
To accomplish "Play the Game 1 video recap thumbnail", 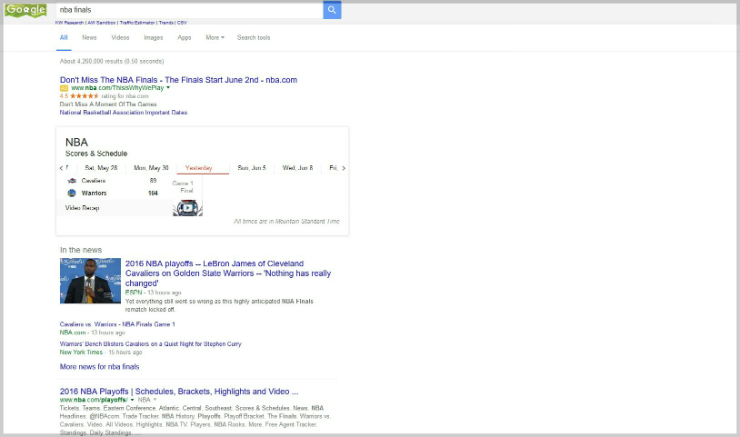I will pos(188,208).
